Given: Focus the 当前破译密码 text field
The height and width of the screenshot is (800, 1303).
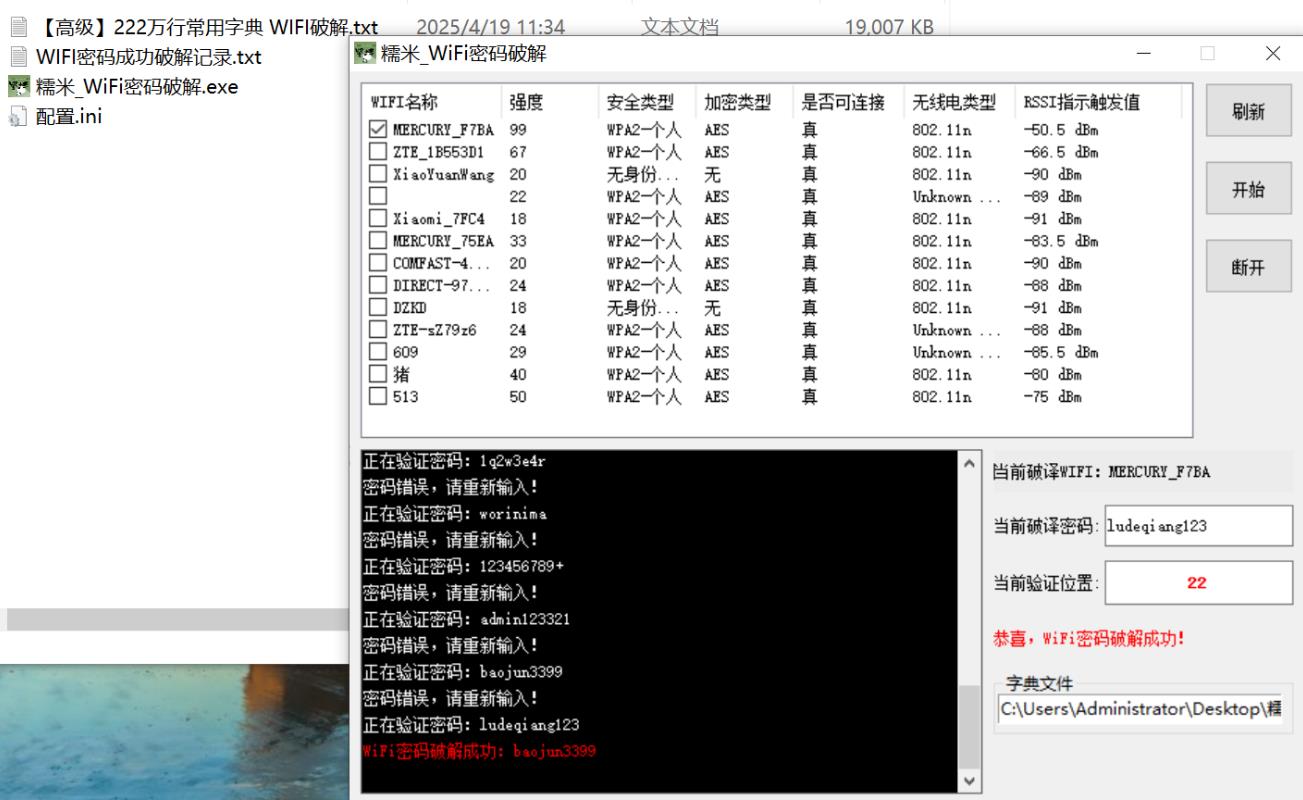Looking at the screenshot, I should pos(1198,526).
